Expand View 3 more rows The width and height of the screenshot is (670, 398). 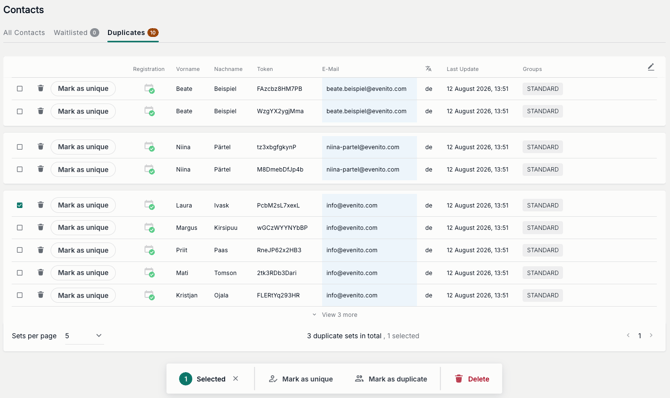(335, 315)
